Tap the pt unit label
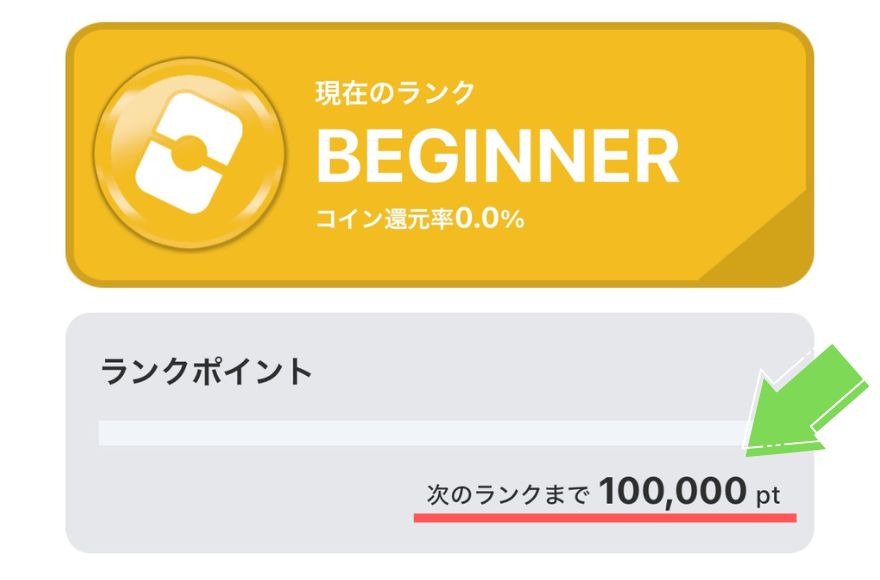 (768, 495)
